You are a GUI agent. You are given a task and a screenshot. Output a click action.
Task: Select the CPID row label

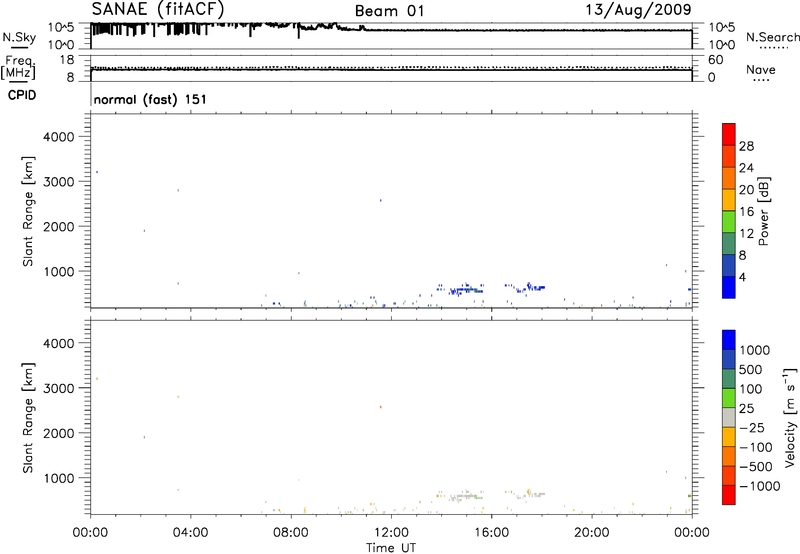click(22, 95)
